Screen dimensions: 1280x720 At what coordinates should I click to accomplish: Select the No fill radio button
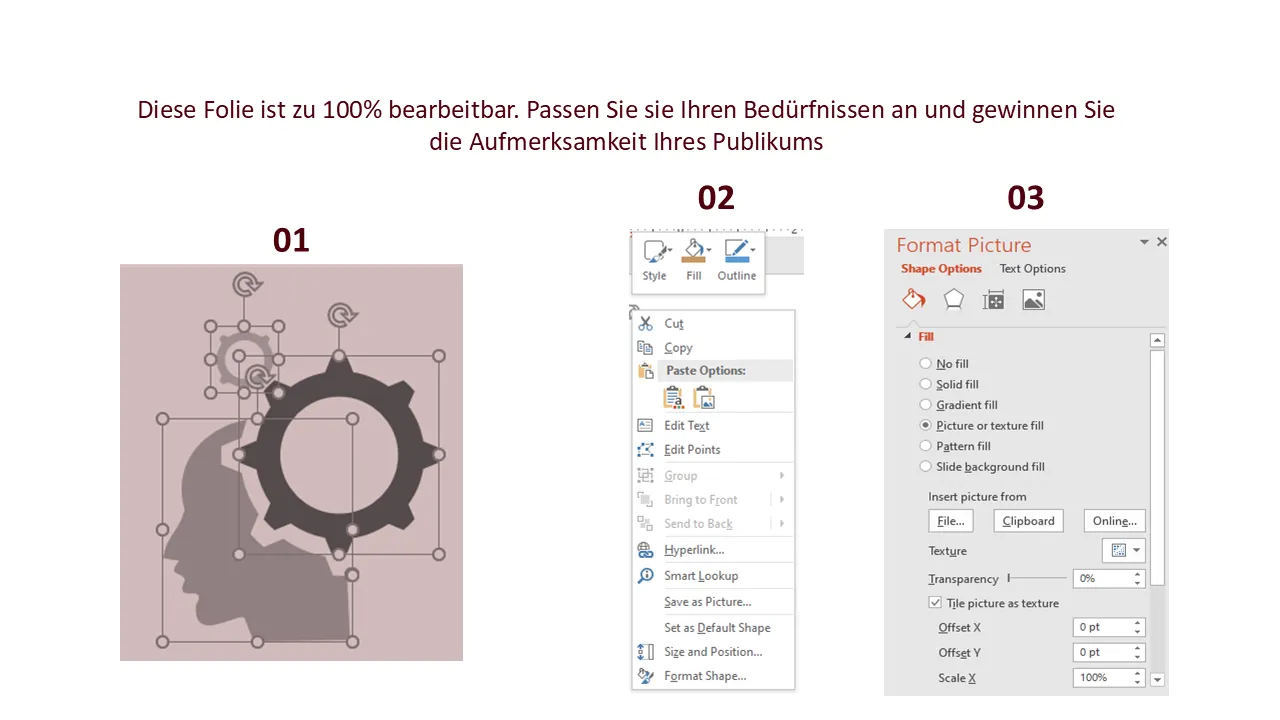pos(926,364)
